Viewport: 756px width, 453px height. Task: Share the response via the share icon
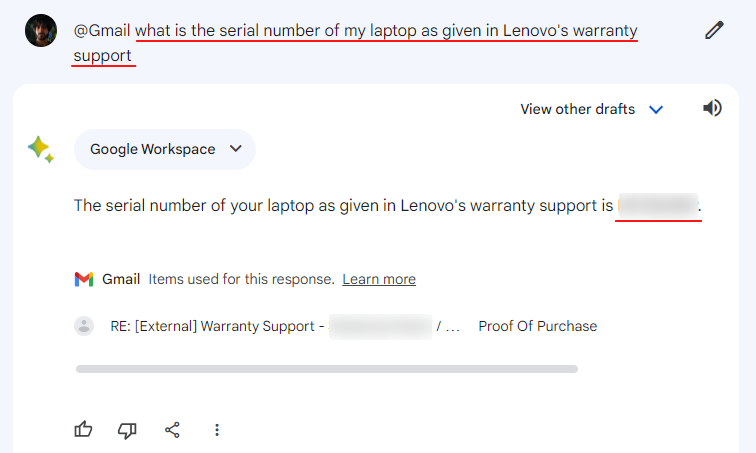pyautogui.click(x=172, y=430)
